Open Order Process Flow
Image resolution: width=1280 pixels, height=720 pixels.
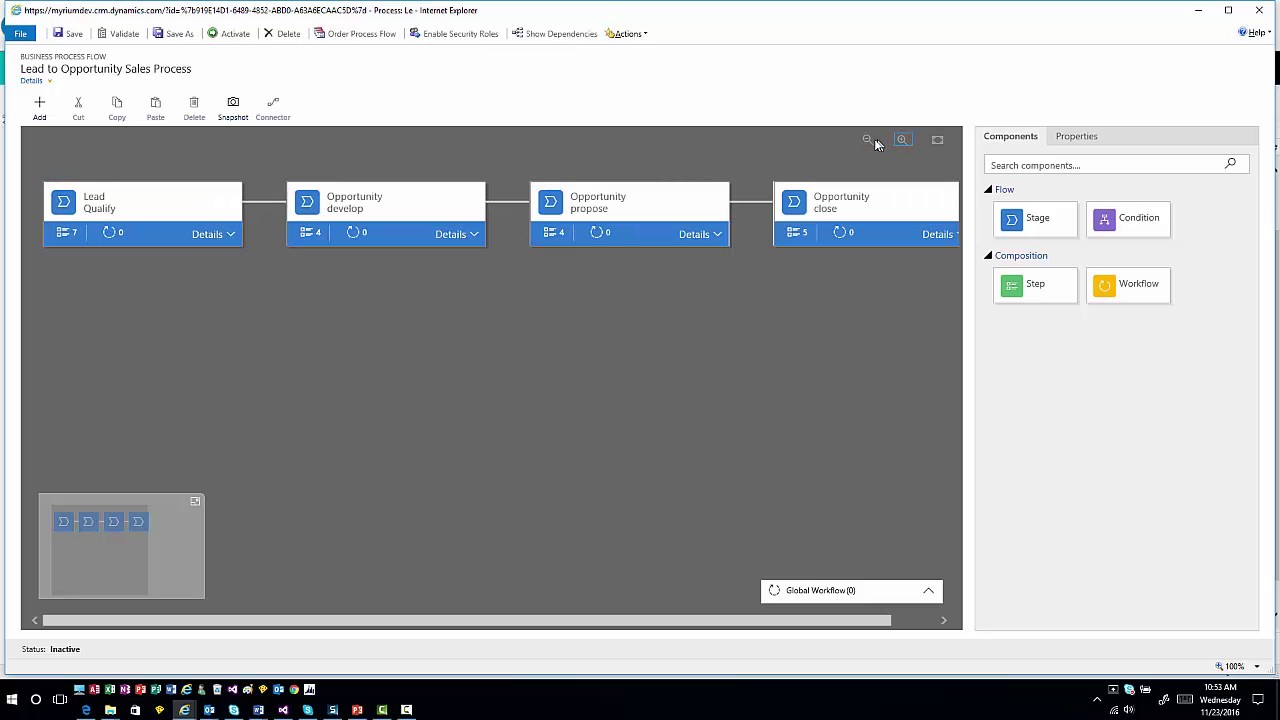[355, 33]
